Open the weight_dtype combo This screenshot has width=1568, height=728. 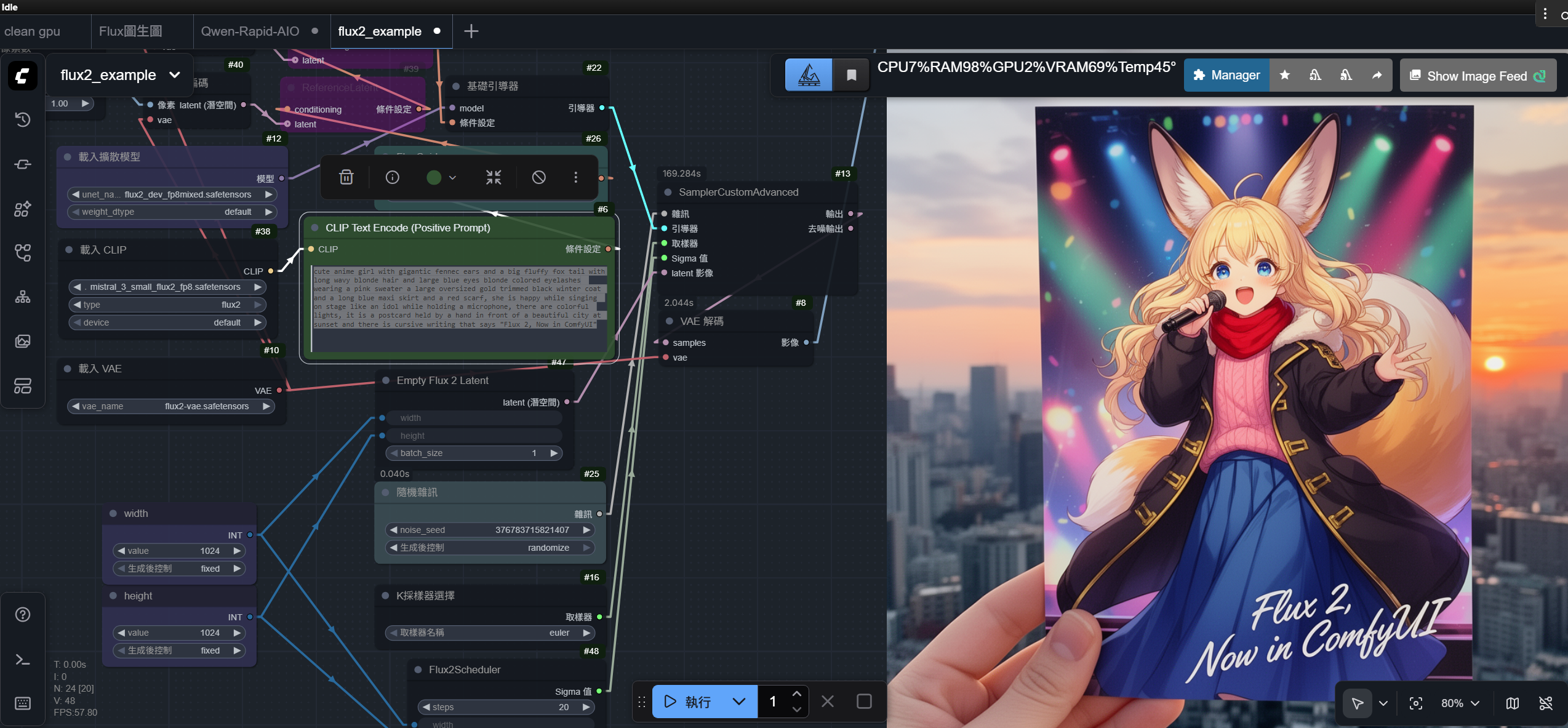(172, 212)
